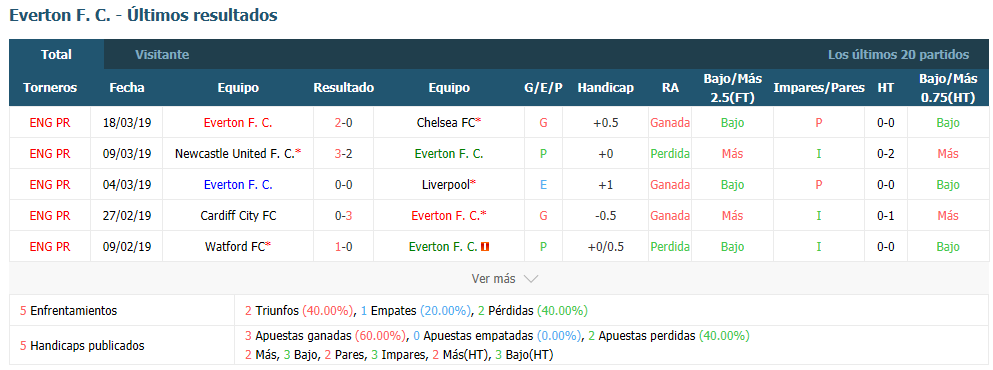This screenshot has width=993, height=370.
Task: Click the blue Everton F. C. home link
Action: click(x=237, y=184)
